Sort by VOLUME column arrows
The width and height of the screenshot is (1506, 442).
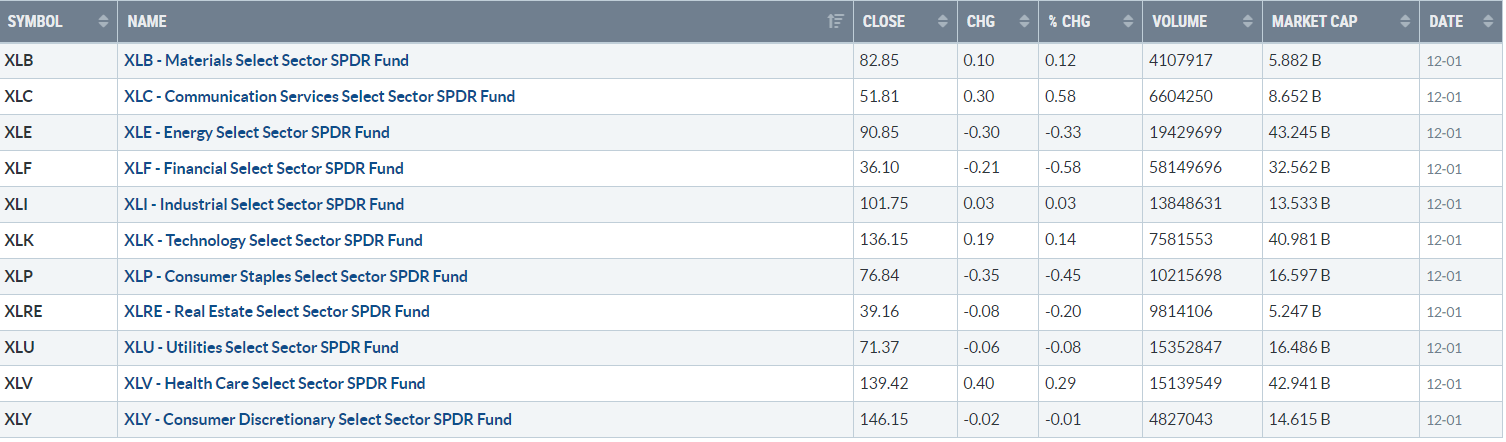coord(1249,21)
